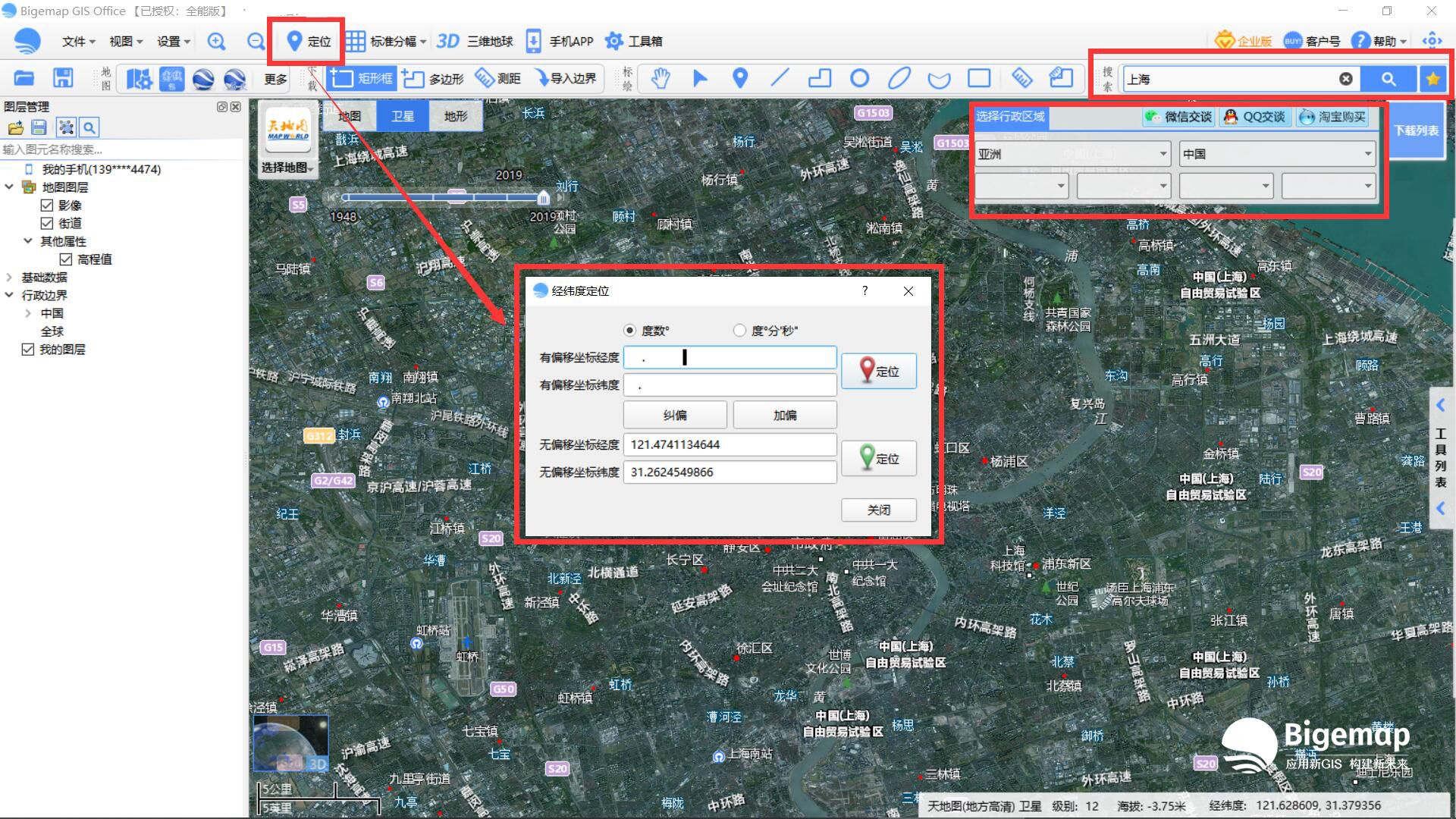This screenshot has width=1456, height=819.
Task: Open the 工具箱 toolbox
Action: click(x=634, y=42)
